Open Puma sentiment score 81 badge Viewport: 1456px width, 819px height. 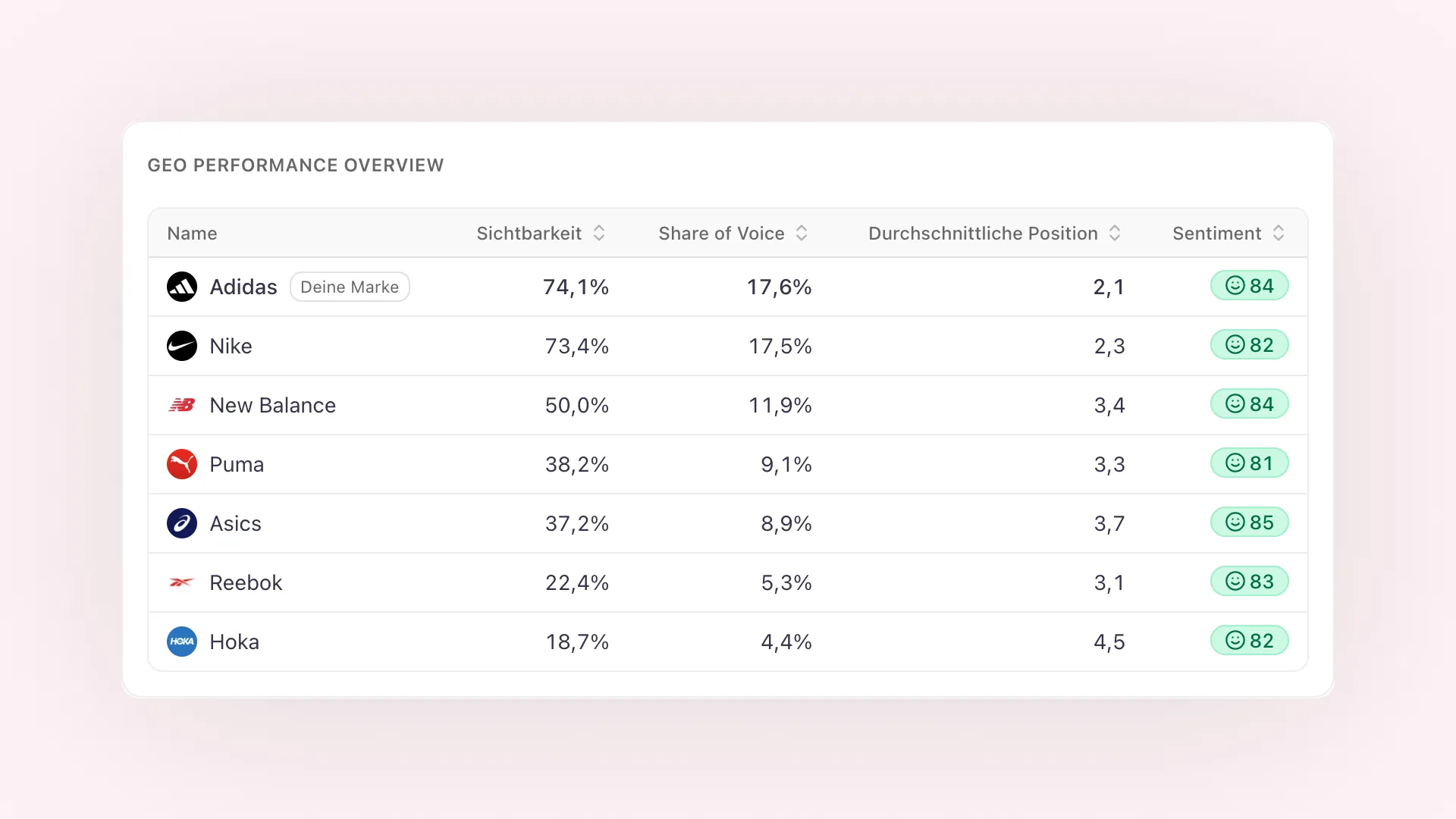point(1249,463)
